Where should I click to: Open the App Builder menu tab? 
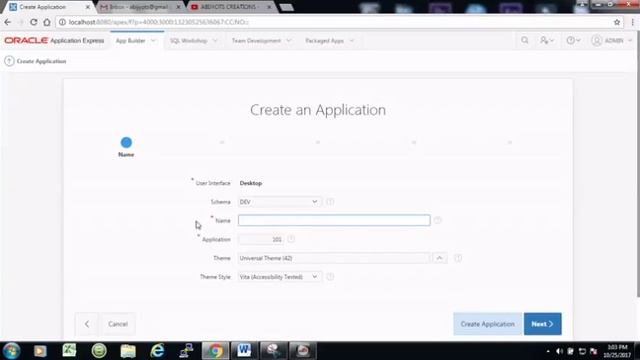(131, 41)
